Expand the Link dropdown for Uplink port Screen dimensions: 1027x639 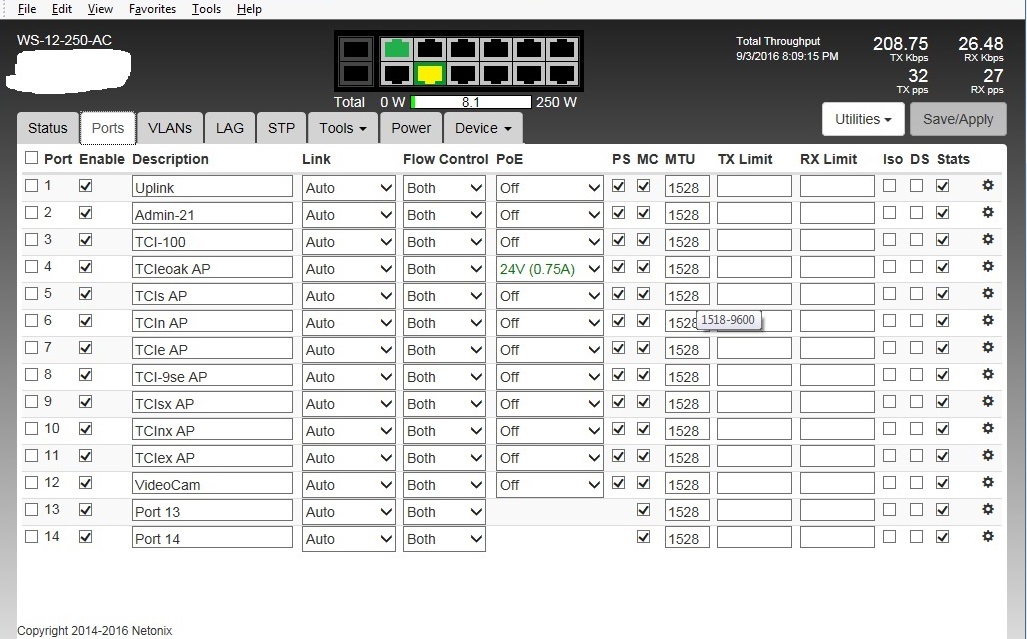(348, 188)
